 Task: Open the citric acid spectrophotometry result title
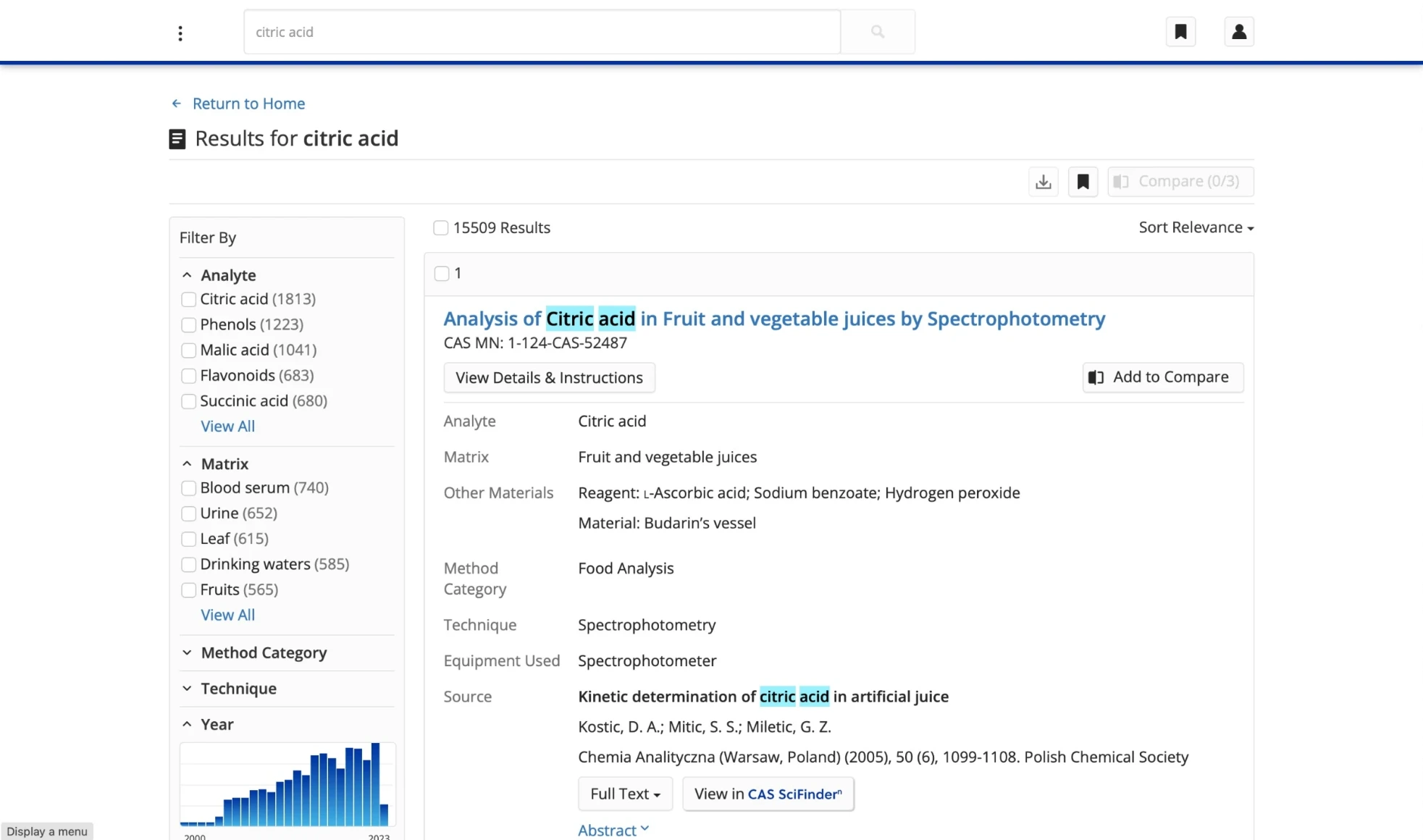(x=774, y=319)
